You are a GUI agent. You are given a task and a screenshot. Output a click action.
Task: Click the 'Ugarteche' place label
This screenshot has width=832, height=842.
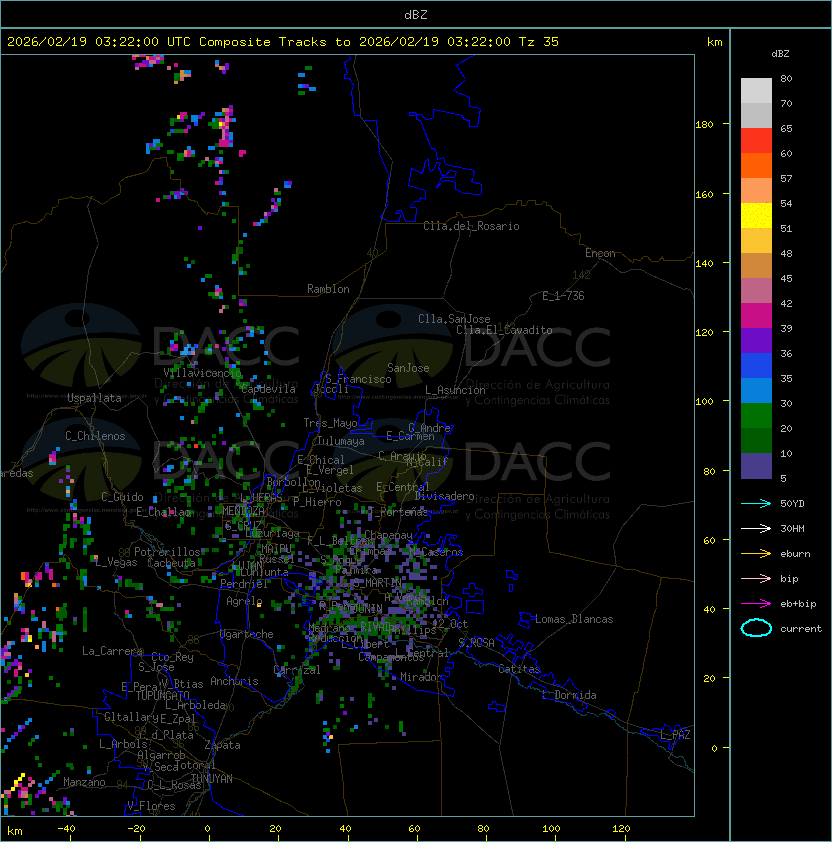pyautogui.click(x=247, y=634)
